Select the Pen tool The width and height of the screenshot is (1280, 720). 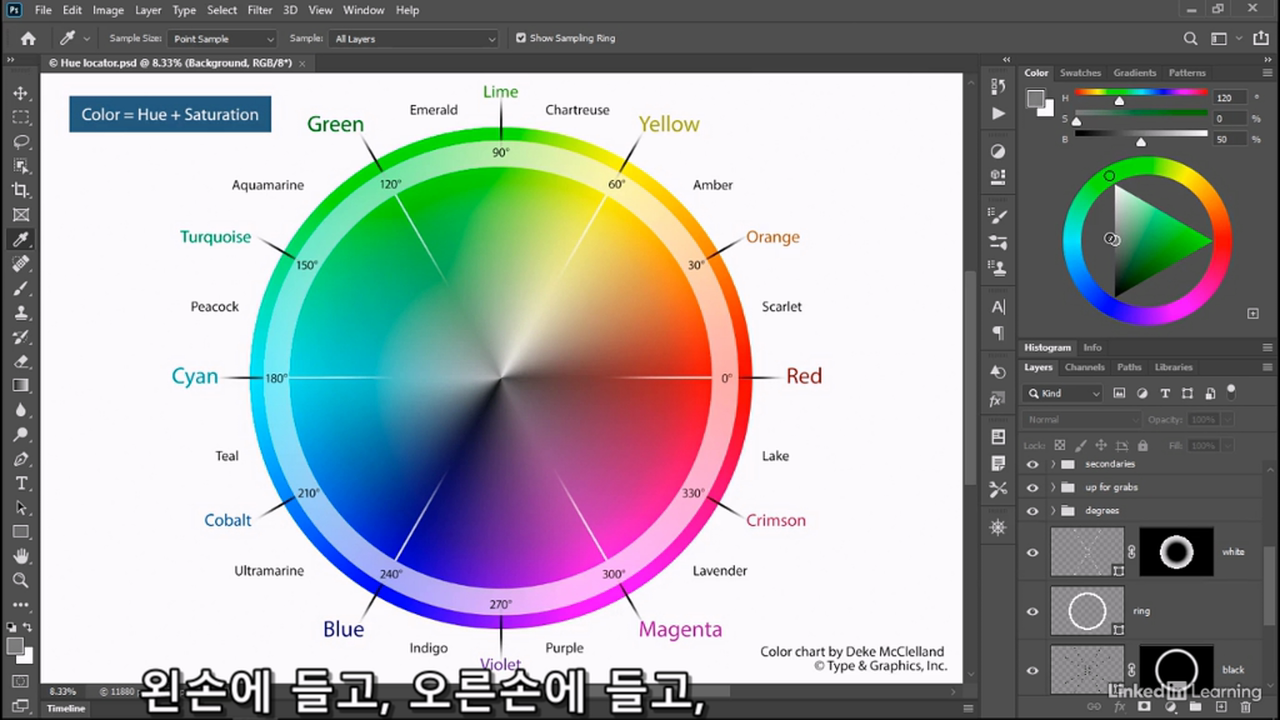[x=21, y=459]
